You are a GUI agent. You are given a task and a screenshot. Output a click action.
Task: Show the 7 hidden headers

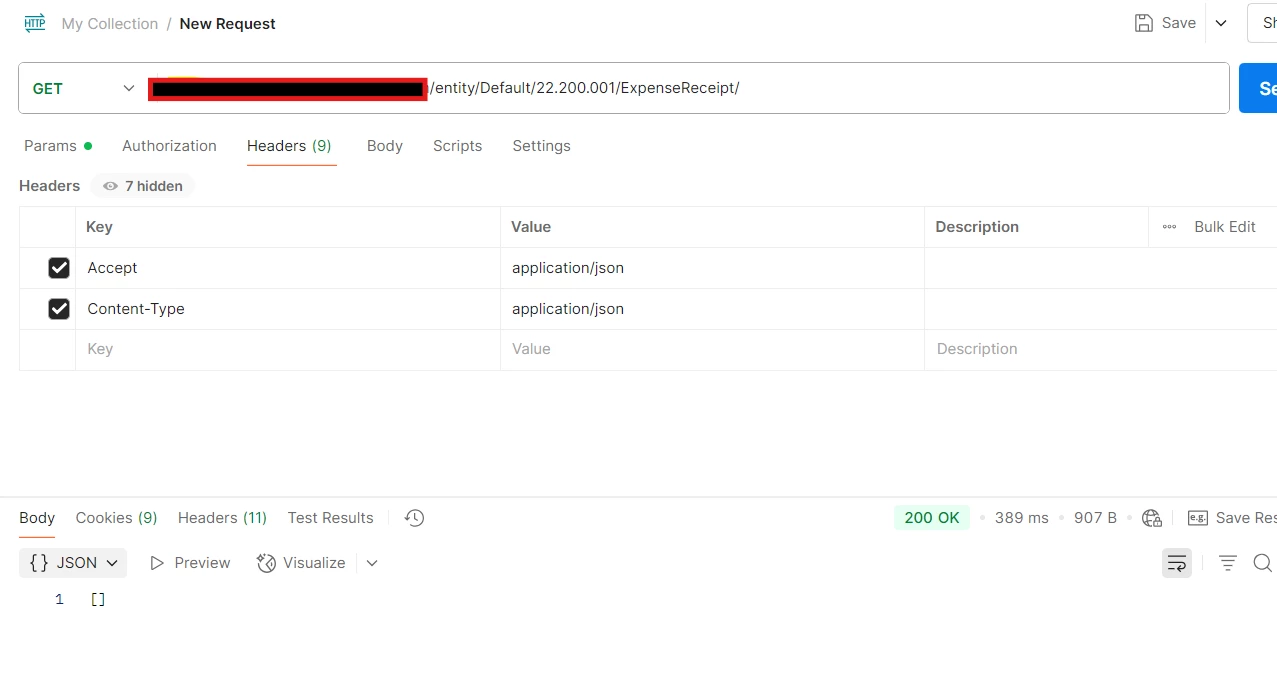click(x=143, y=186)
